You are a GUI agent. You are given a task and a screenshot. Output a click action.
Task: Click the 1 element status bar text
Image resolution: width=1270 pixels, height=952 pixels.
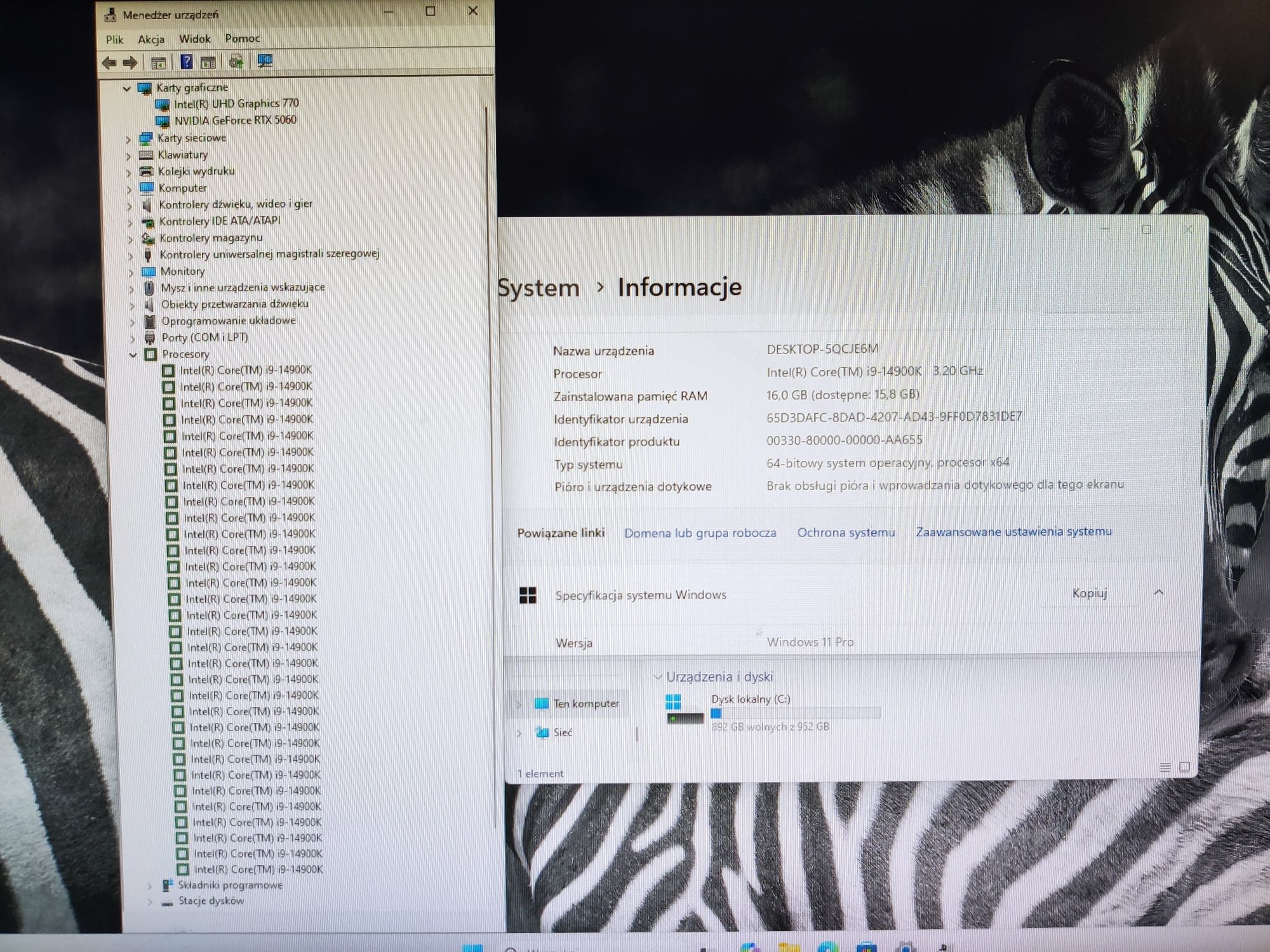click(540, 774)
